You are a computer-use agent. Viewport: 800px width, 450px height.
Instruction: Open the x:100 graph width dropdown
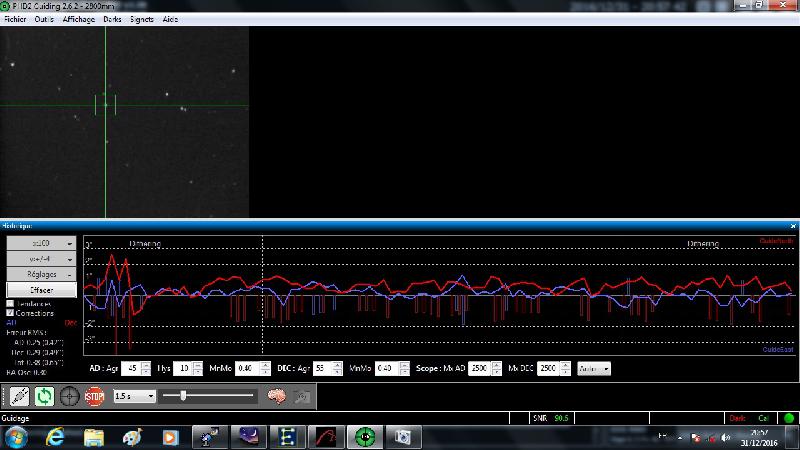[41, 243]
